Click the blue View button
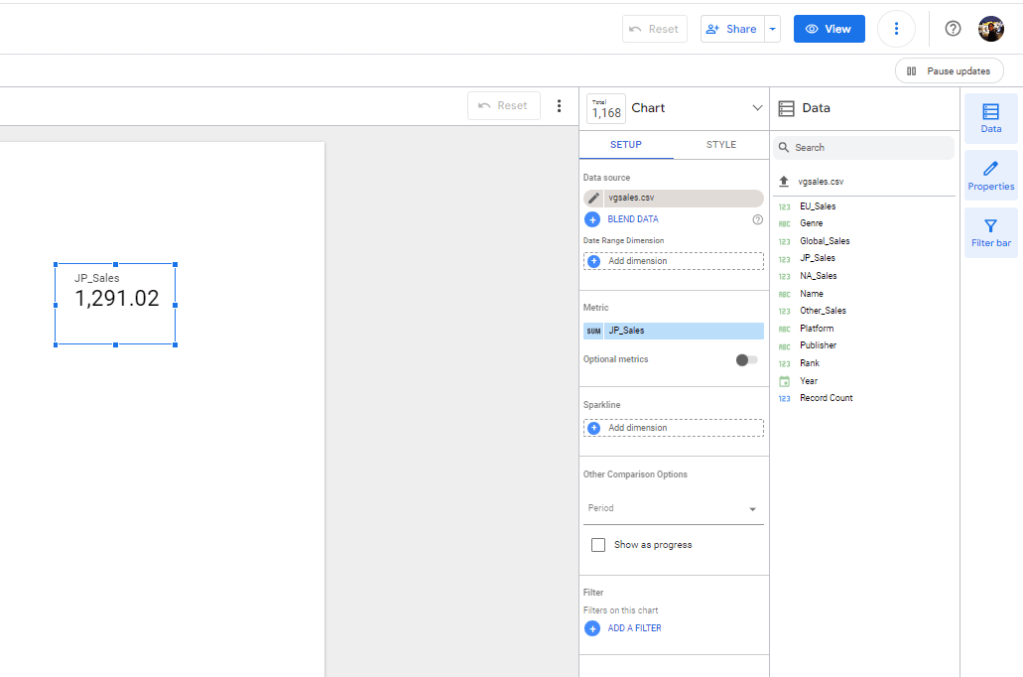 (828, 29)
